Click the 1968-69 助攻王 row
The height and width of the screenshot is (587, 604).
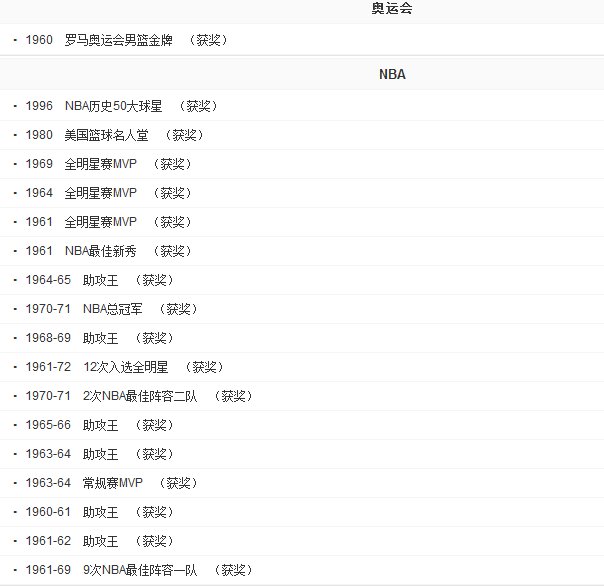(x=302, y=338)
